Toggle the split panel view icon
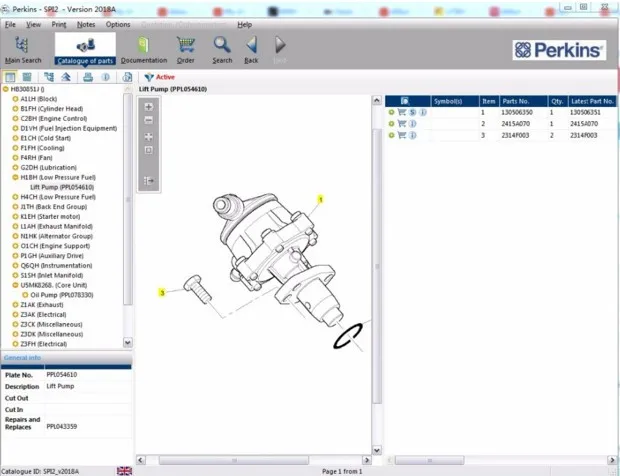 pyautogui.click(x=10, y=77)
